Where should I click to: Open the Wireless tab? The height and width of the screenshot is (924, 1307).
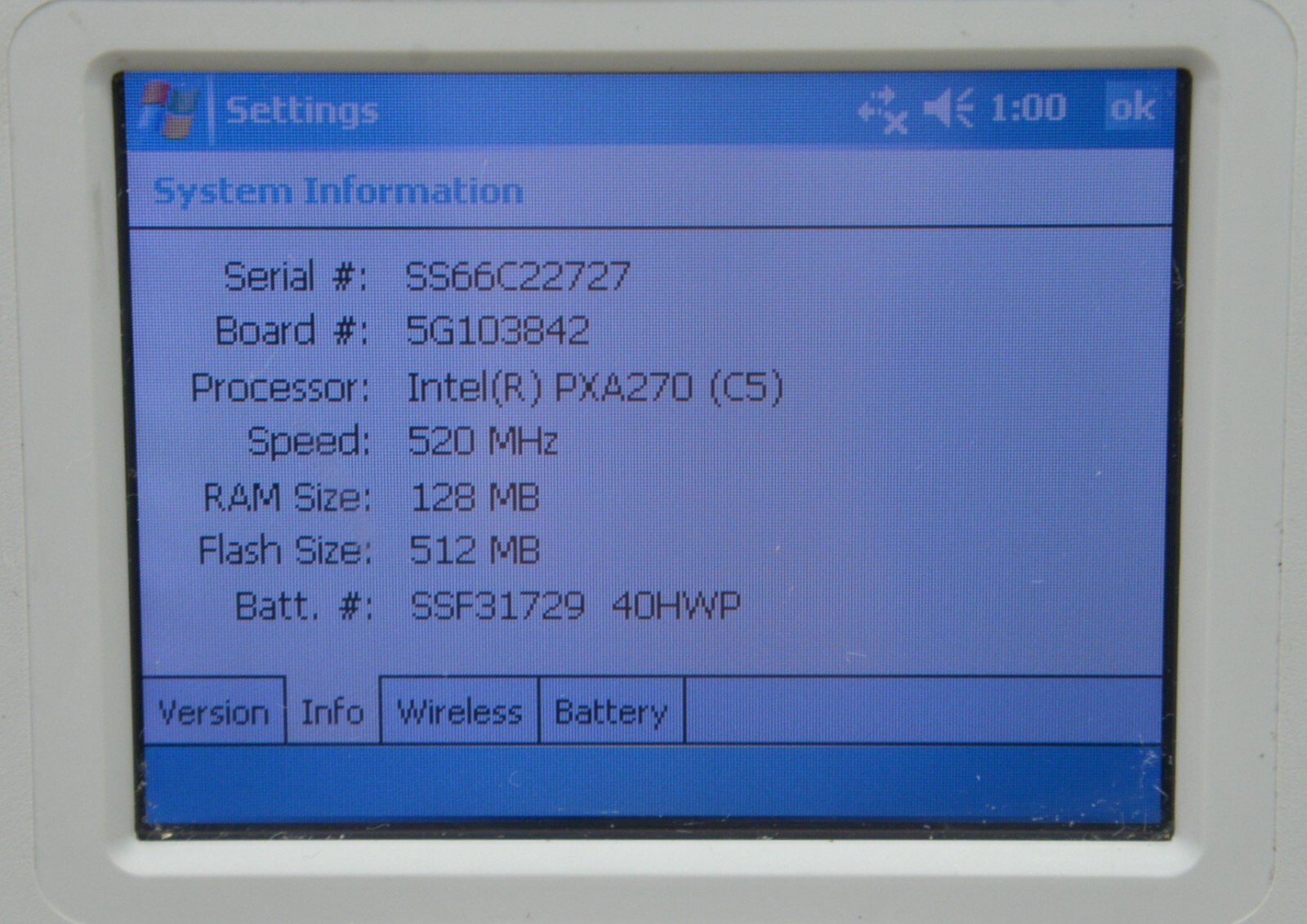459,712
